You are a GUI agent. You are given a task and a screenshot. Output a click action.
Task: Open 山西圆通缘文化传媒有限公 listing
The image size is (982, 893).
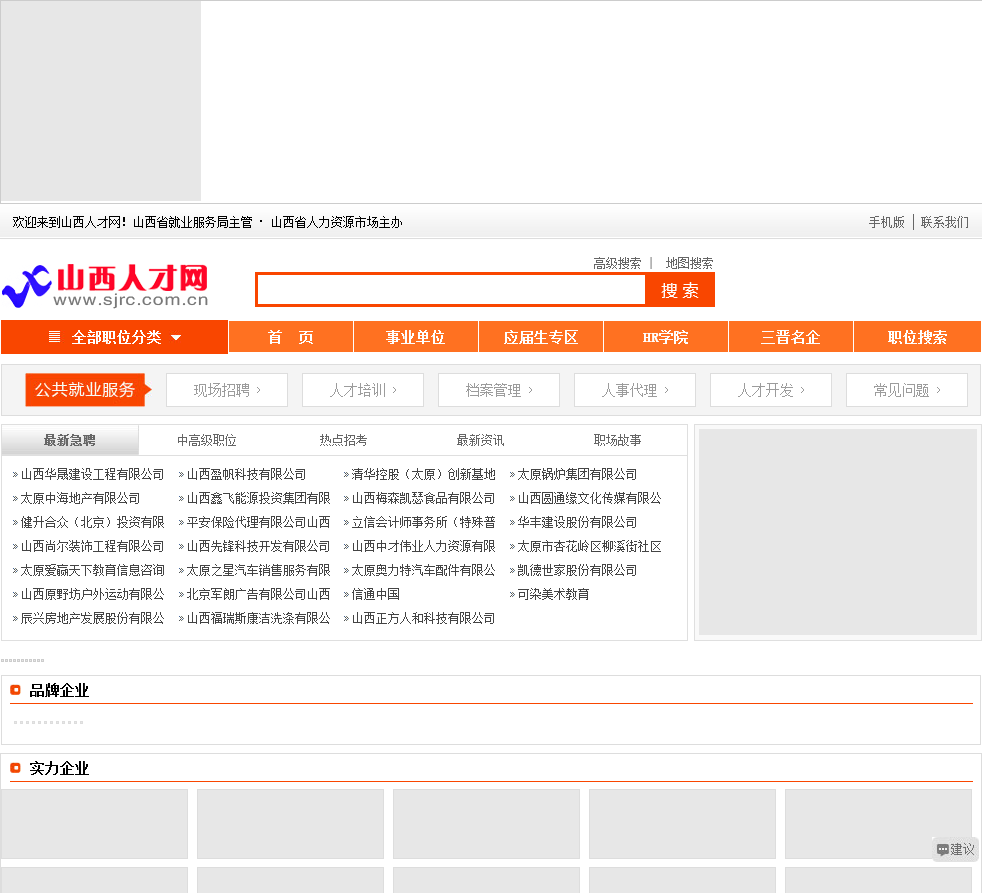point(589,498)
